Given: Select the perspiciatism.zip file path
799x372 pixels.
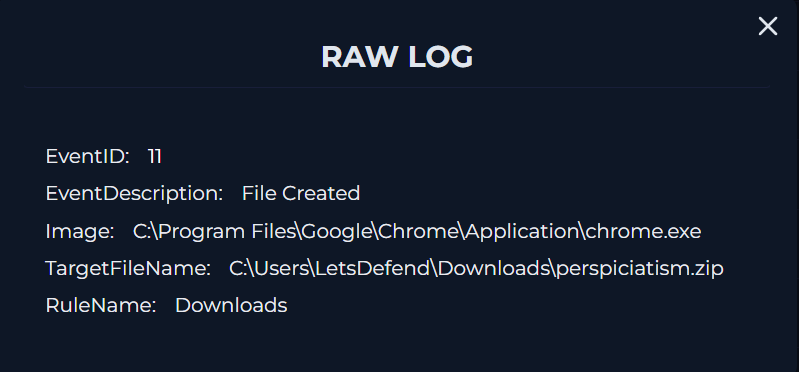Looking at the screenshot, I should pyautogui.click(x=476, y=269).
